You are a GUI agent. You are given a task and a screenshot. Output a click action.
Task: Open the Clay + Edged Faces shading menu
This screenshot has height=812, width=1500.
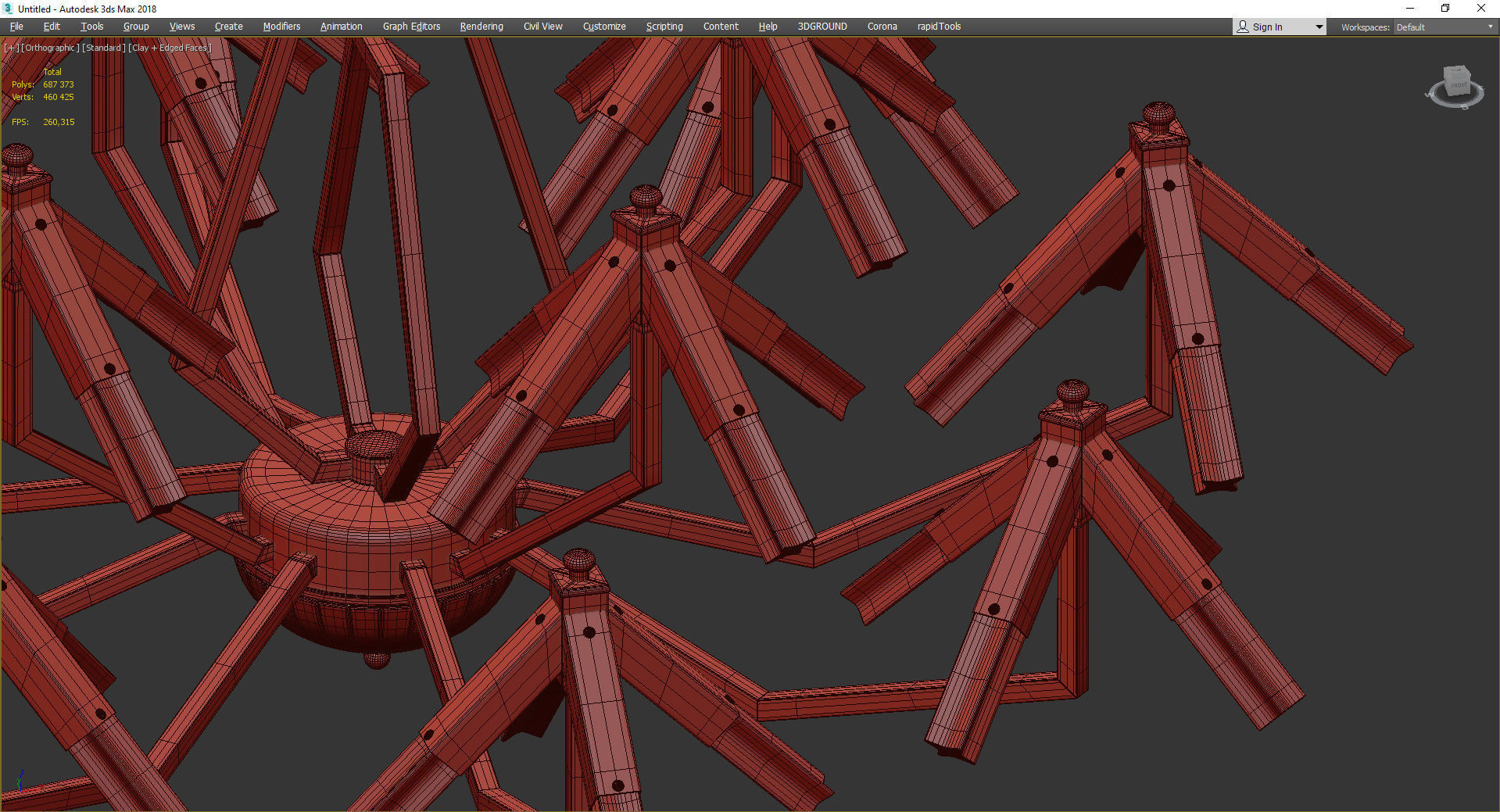click(x=170, y=48)
